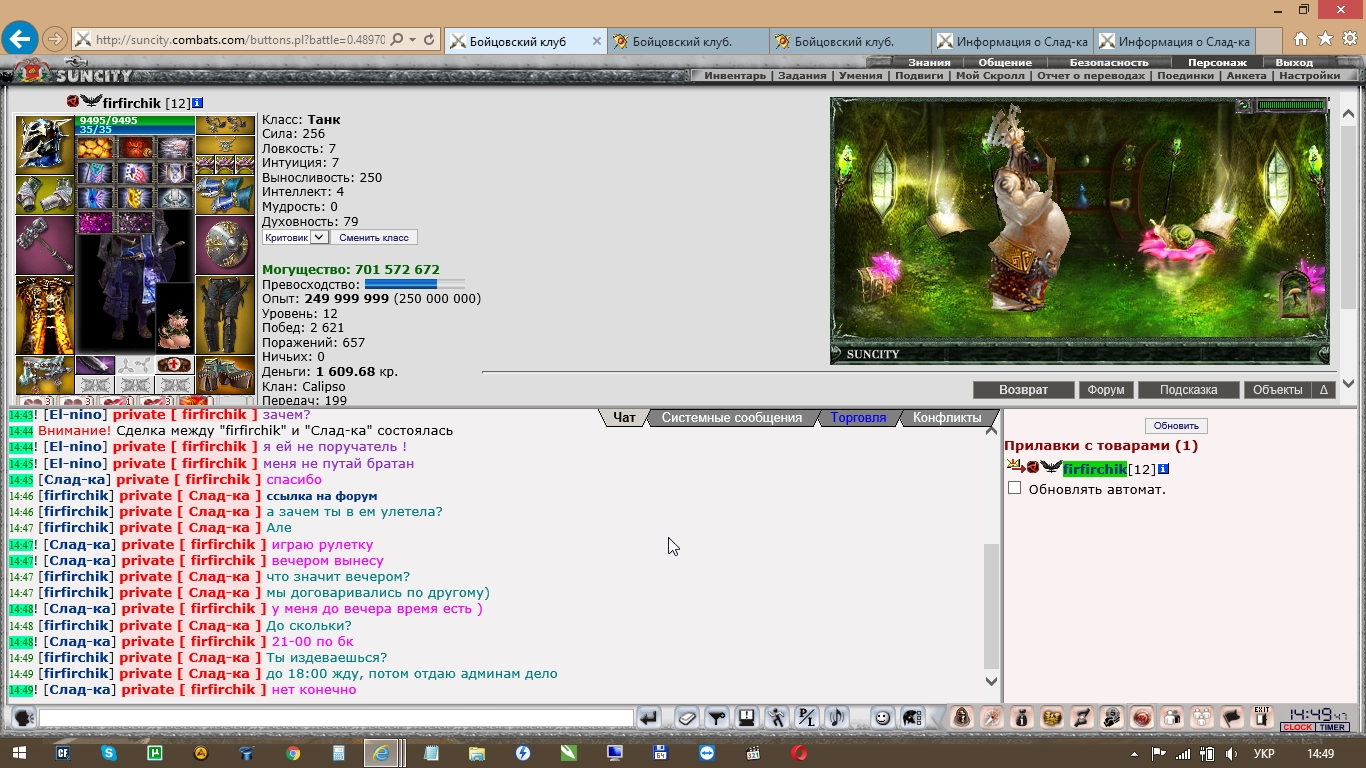Click the chat filter funnel icon
1366x768 pixels.
point(716,717)
